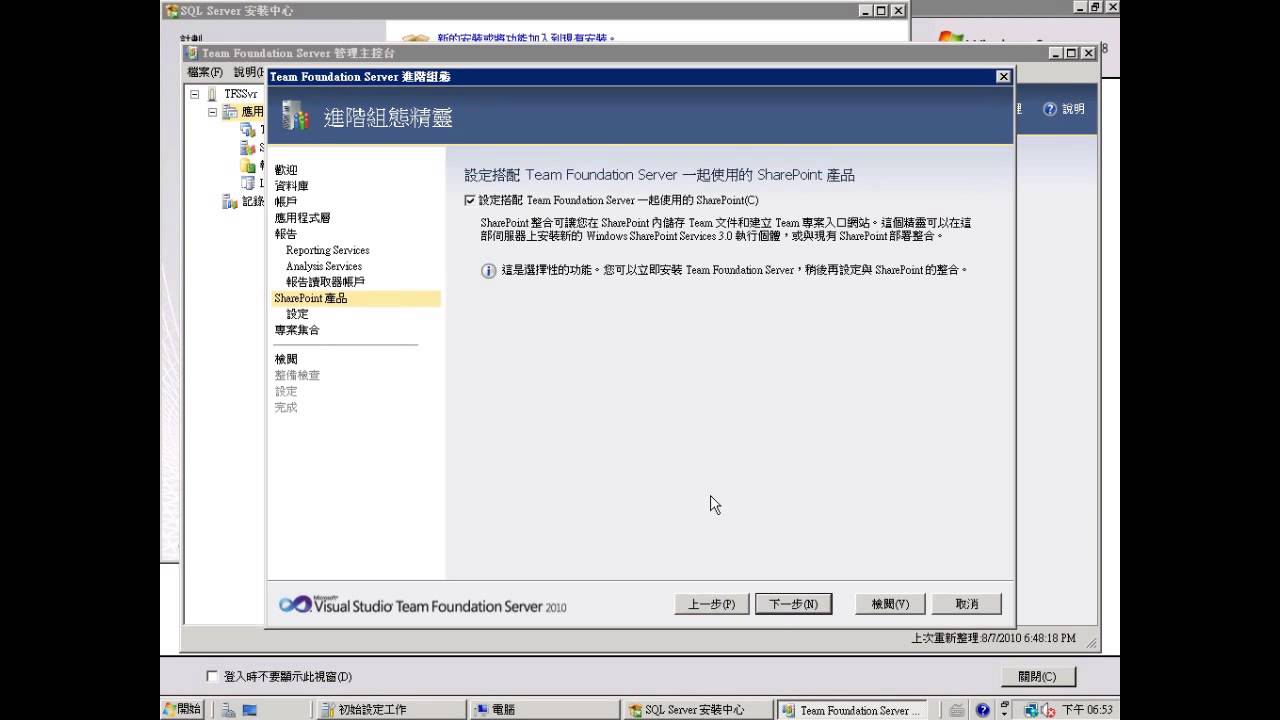The width and height of the screenshot is (1280, 720).
Task: Click the Visual Studio infinity logo
Action: pyautogui.click(x=295, y=604)
